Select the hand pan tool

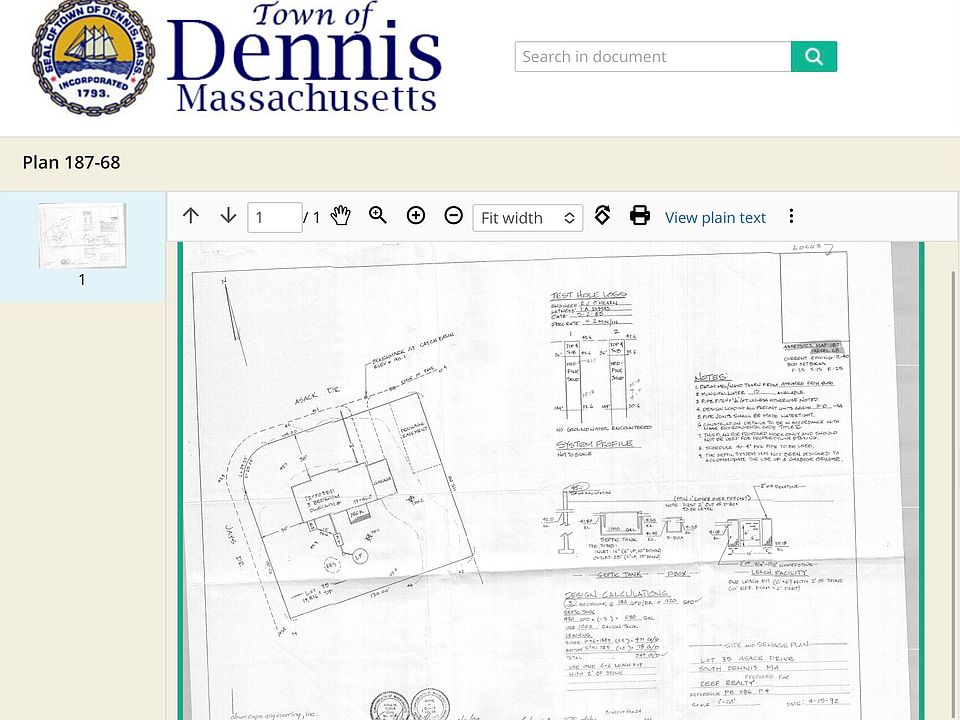pyautogui.click(x=341, y=216)
